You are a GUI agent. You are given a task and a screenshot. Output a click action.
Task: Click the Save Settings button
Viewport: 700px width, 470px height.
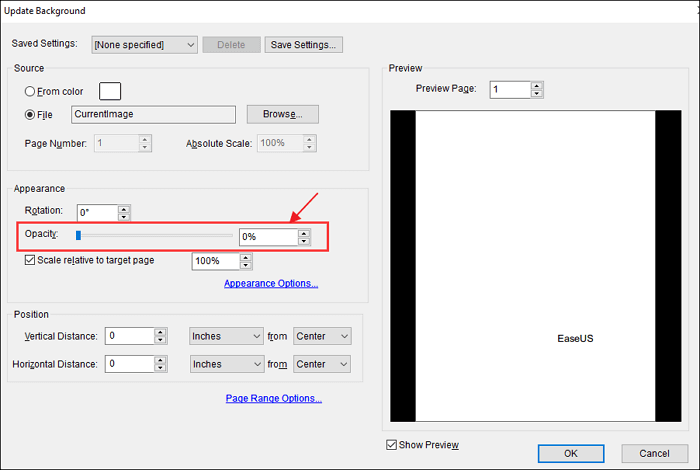[x=304, y=45]
